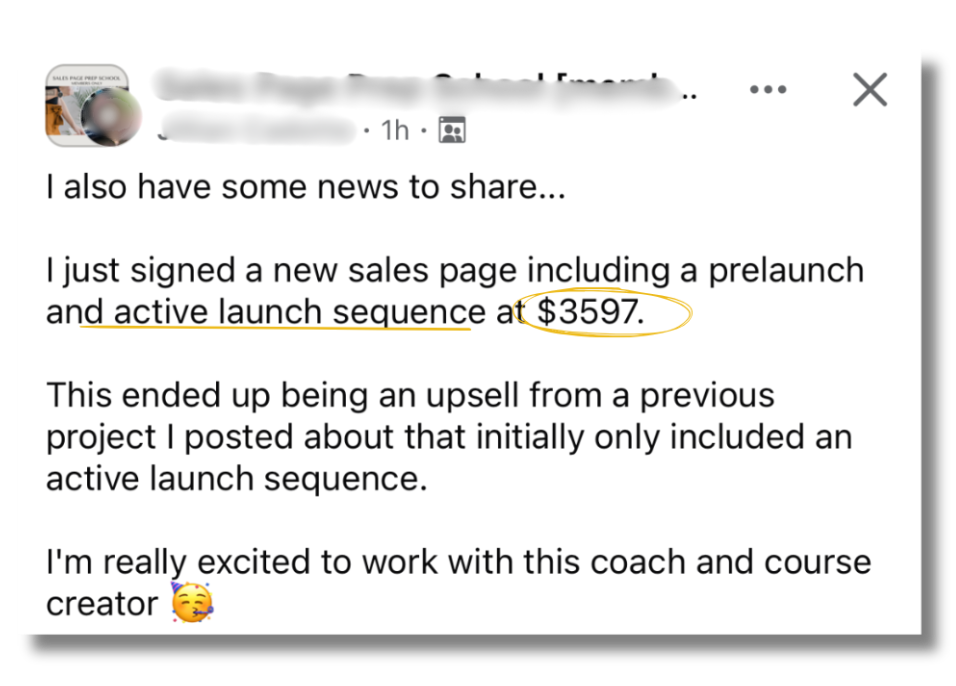956x686 pixels.
Task: Click the final "active launch sequence." line
Action: (236, 479)
